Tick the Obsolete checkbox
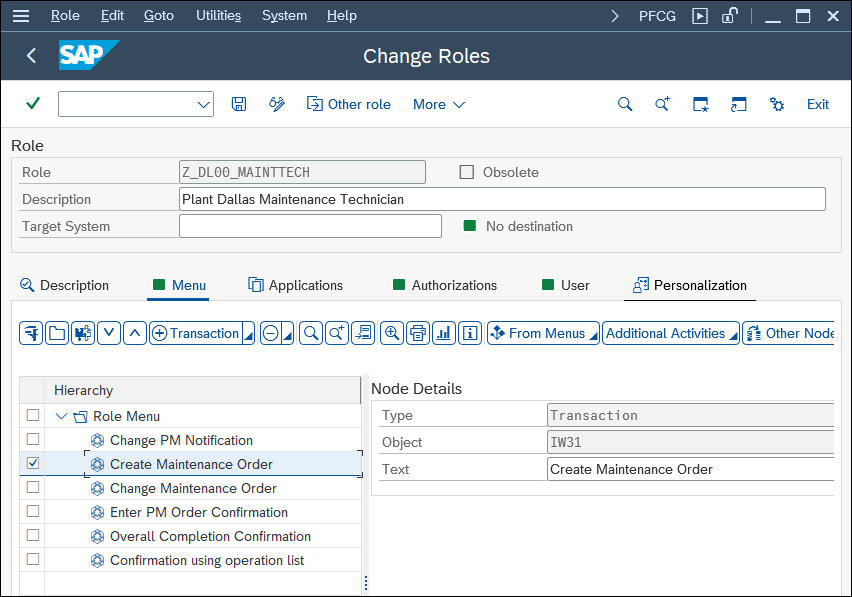Screen dimensions: 852x597 pos(467,172)
